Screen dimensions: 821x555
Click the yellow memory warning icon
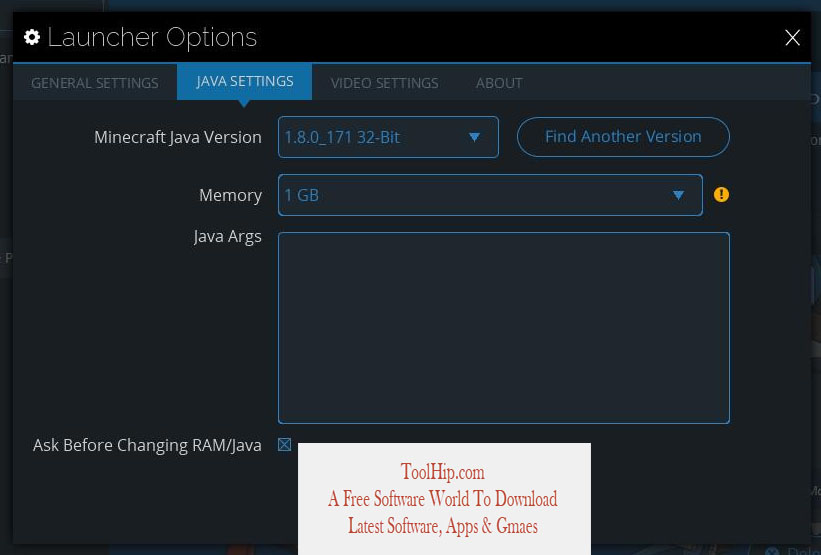[721, 195]
